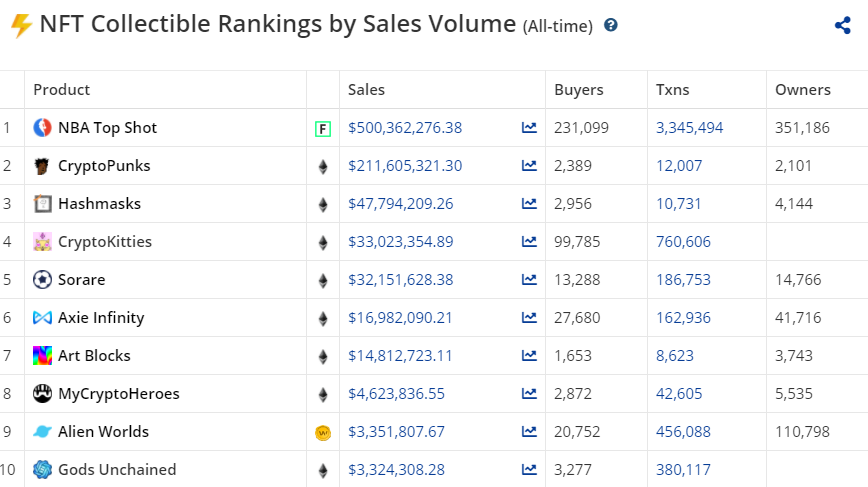Screen dimensions: 868x487
Task: Click the Gods Unchained logo icon
Action: (x=43, y=469)
